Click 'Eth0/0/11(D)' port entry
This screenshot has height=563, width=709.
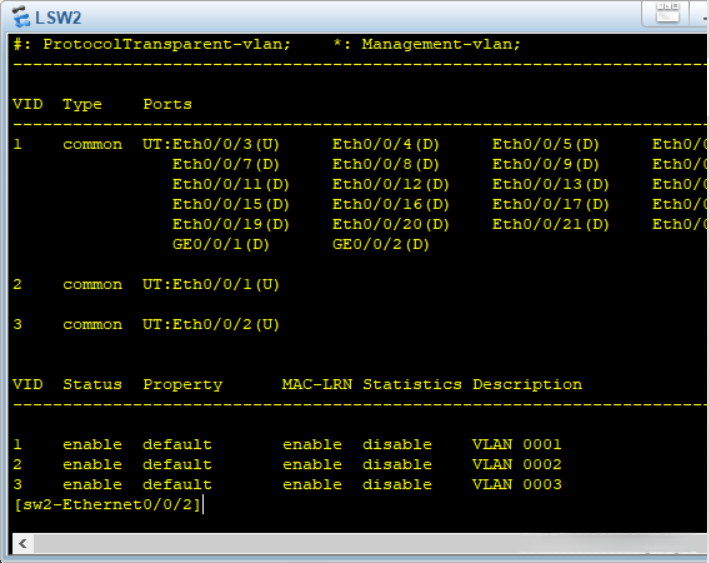(x=231, y=185)
